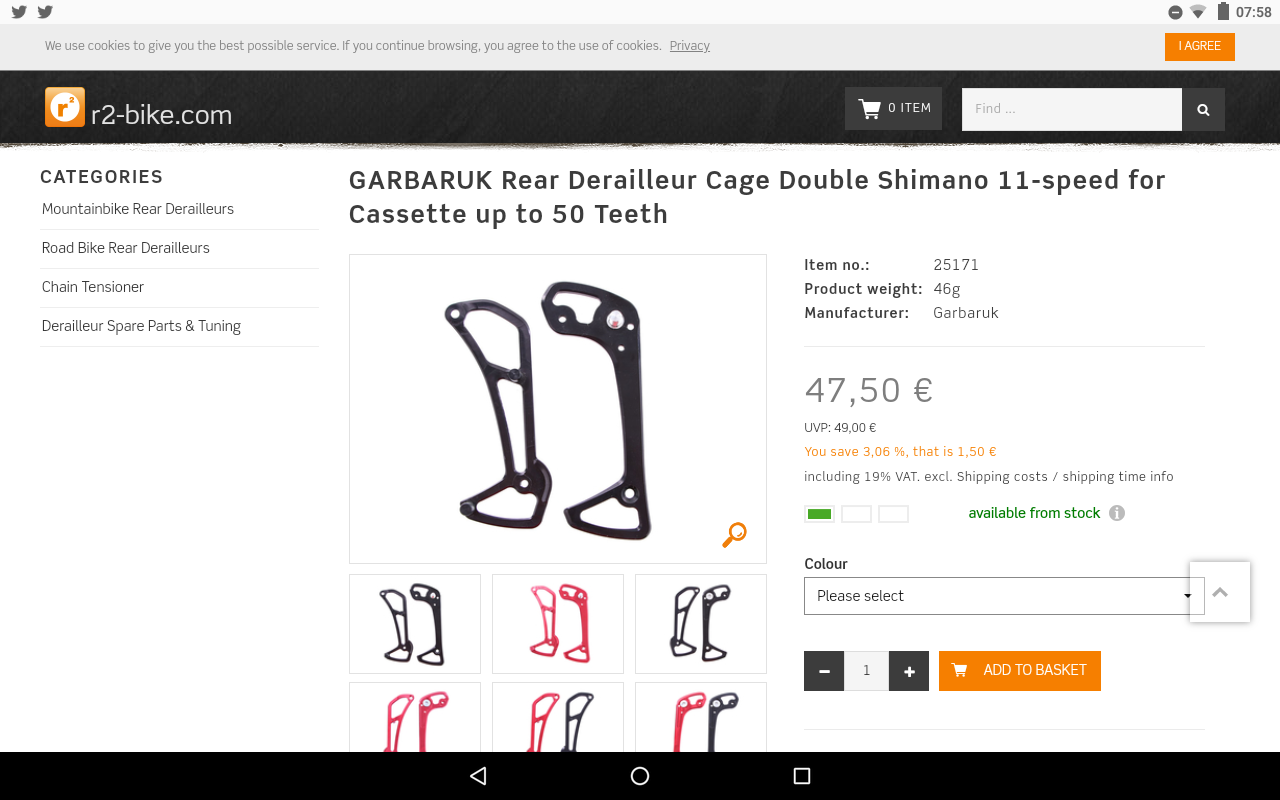Decrease quantity with the minus button

pyautogui.click(x=824, y=671)
